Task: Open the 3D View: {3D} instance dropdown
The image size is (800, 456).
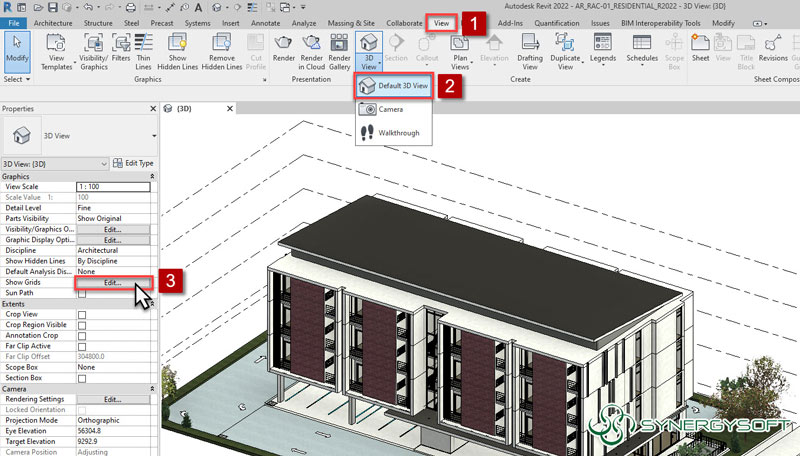Action: [55, 164]
